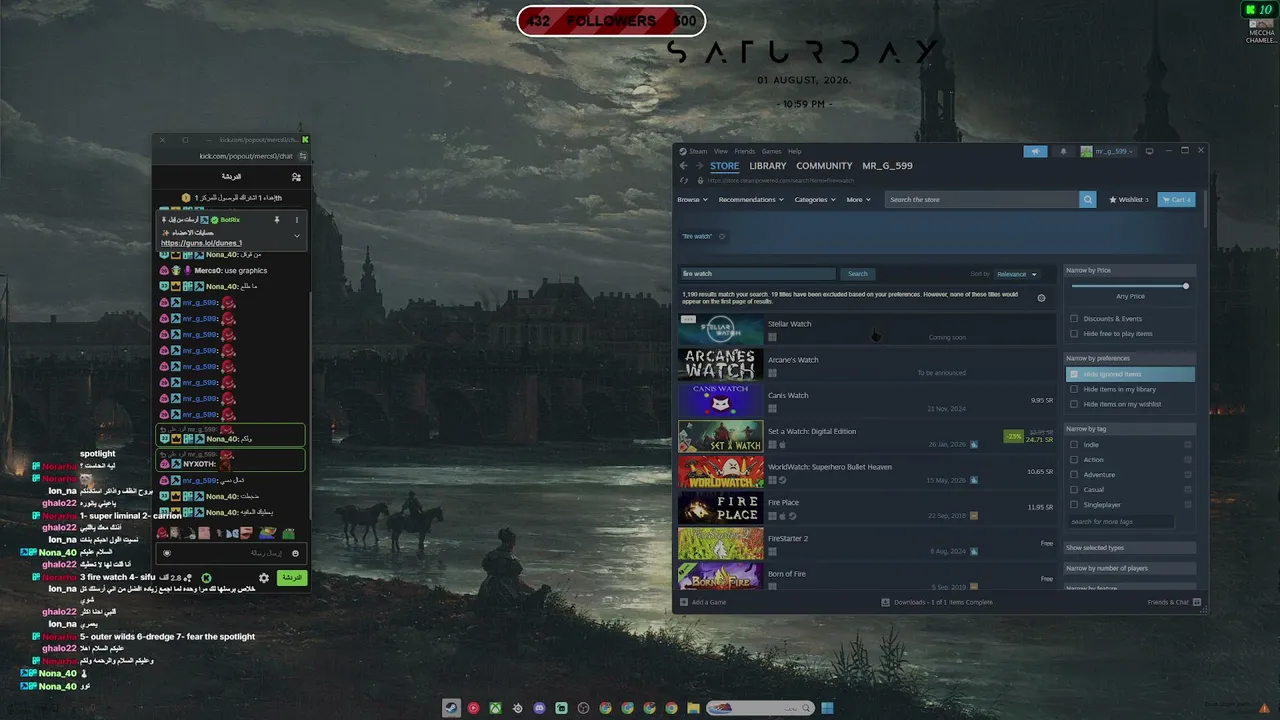Screen dimensions: 1280x720
Task: Open Friends & Chat icon in Steam
Action: click(1197, 602)
